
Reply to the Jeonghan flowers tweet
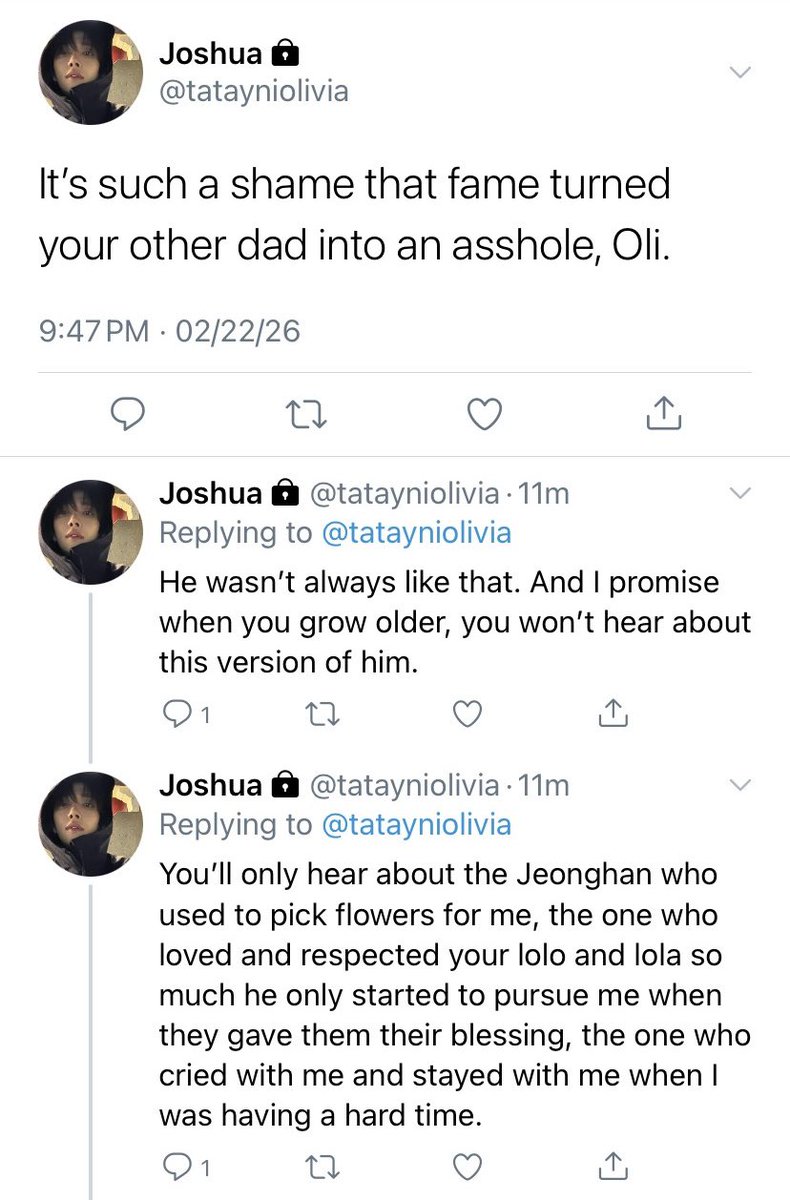tap(176, 1165)
